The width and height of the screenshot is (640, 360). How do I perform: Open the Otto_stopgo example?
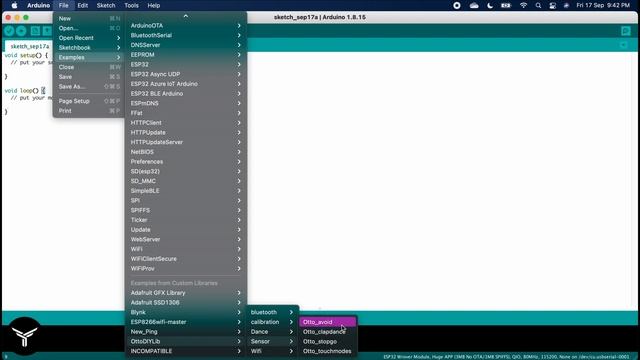click(x=328, y=342)
